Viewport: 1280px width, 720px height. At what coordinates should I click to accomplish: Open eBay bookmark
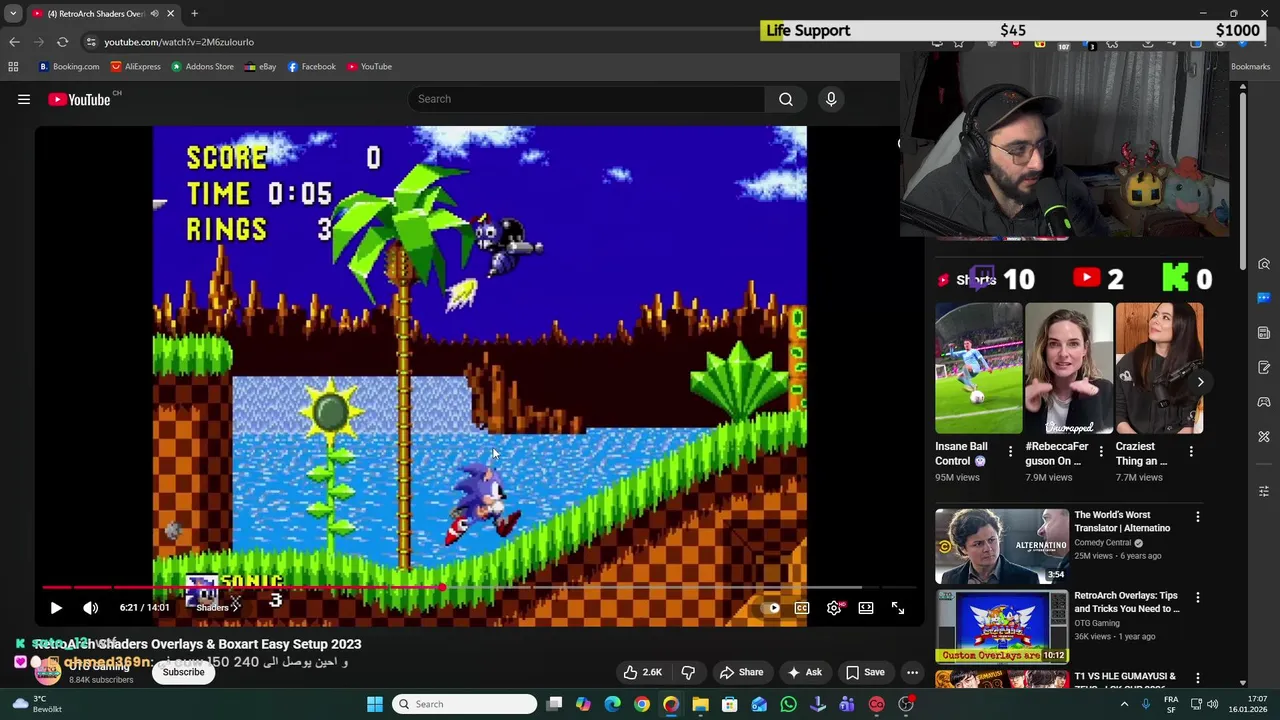click(260, 67)
